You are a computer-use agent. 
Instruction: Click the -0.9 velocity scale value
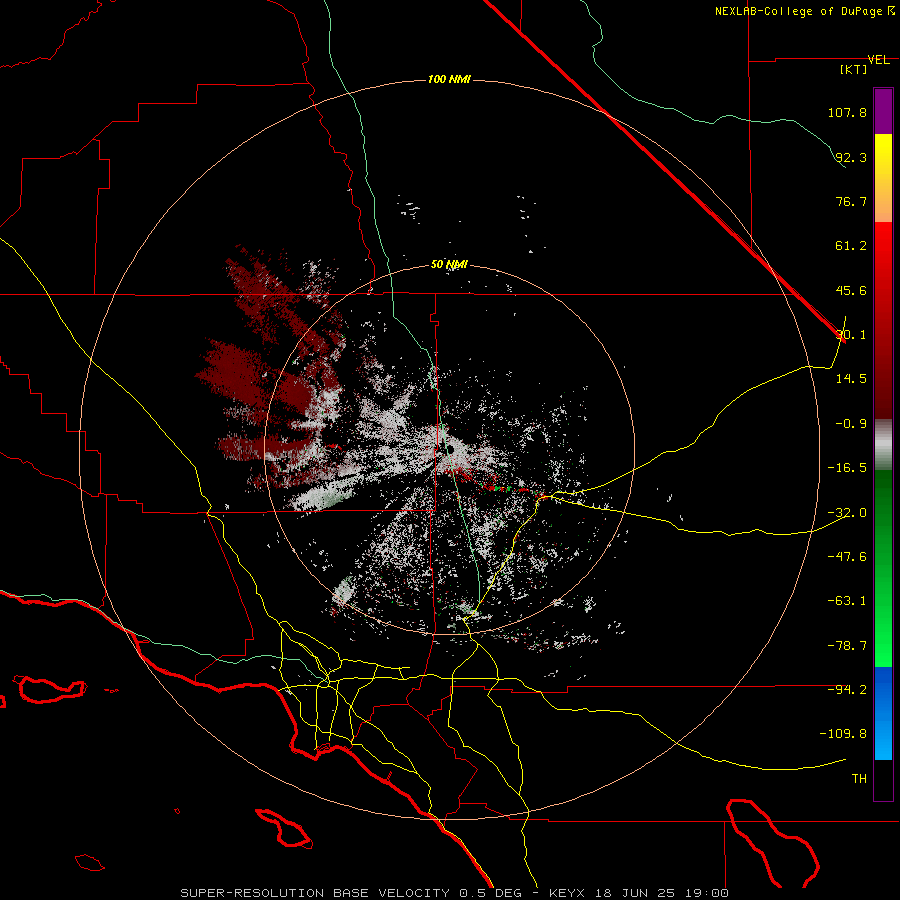(x=851, y=424)
